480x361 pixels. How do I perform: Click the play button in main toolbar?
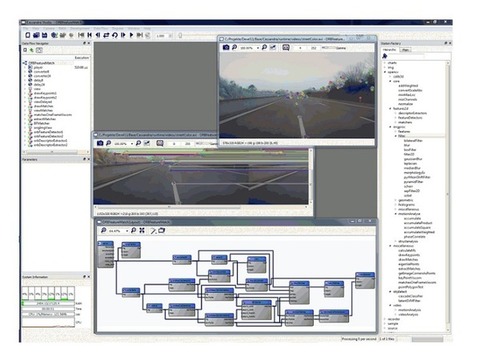[131, 35]
